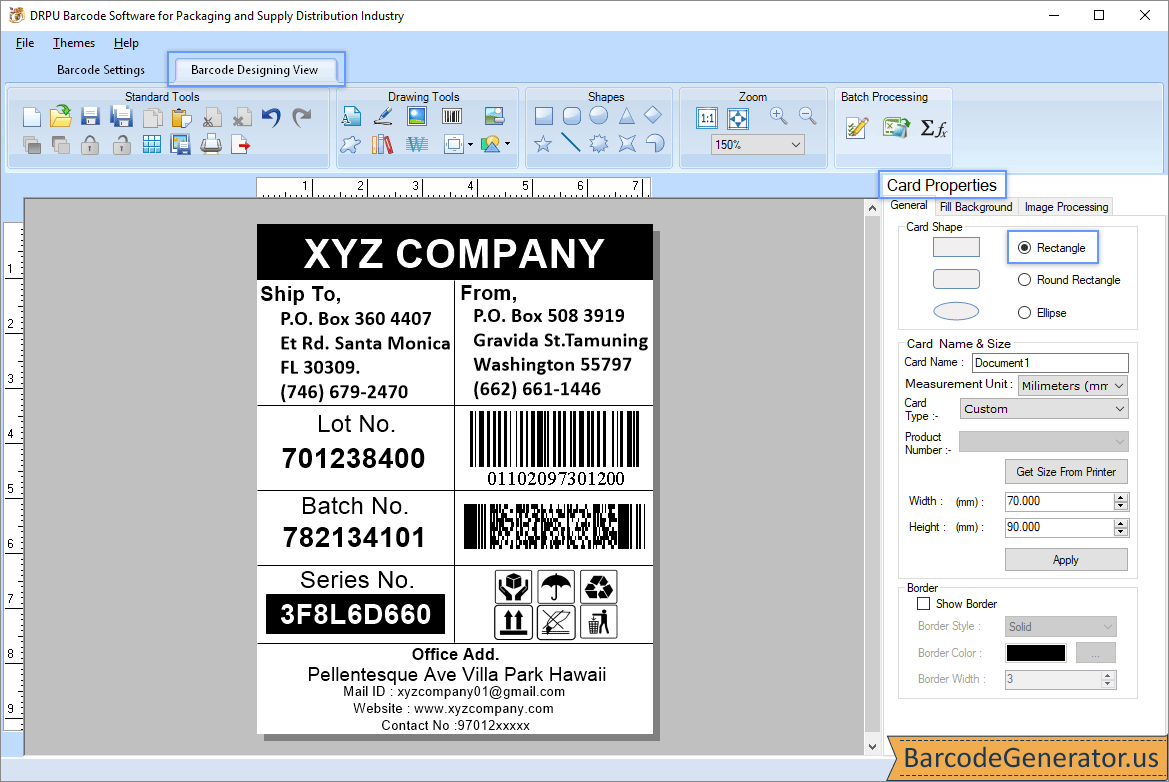This screenshot has width=1169, height=782.
Task: Open the File menu
Action: coord(25,42)
